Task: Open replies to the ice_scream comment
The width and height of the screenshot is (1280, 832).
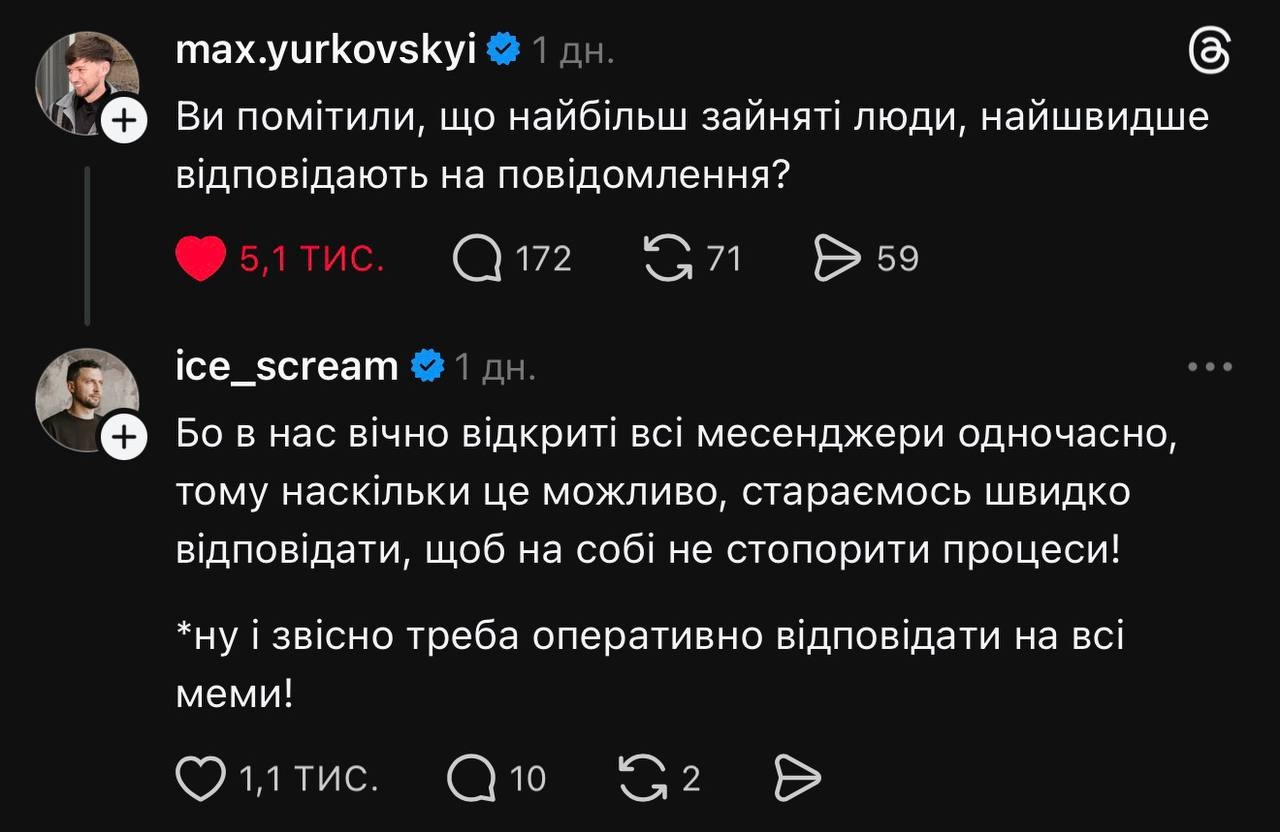Action: 472,779
